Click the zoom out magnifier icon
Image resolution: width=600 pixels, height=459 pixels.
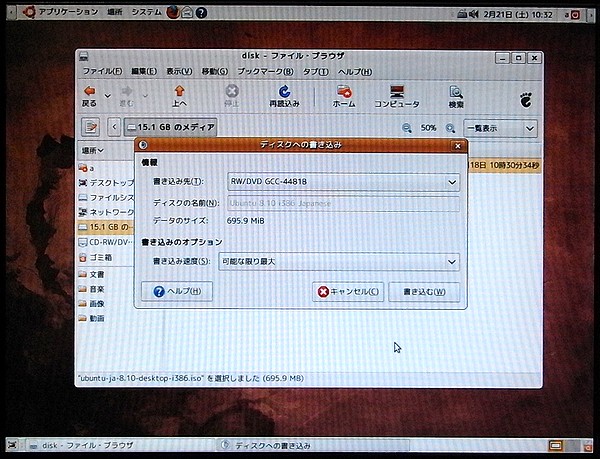407,128
